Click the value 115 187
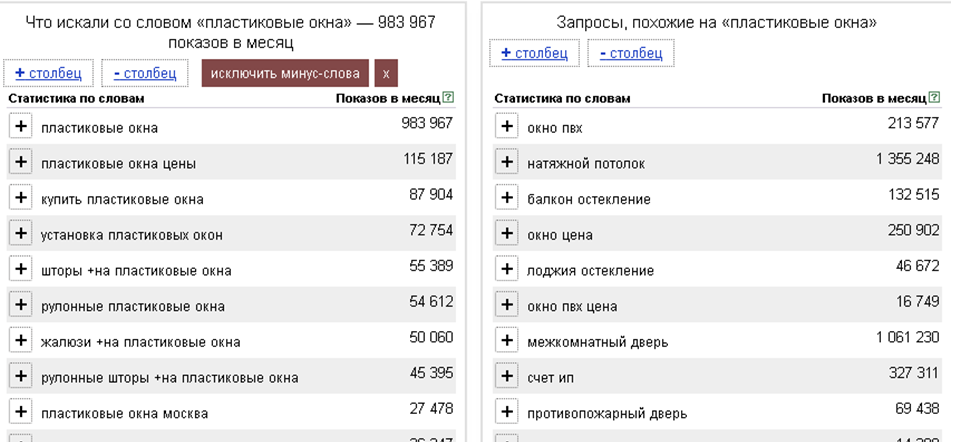960x442 pixels. (x=428, y=159)
